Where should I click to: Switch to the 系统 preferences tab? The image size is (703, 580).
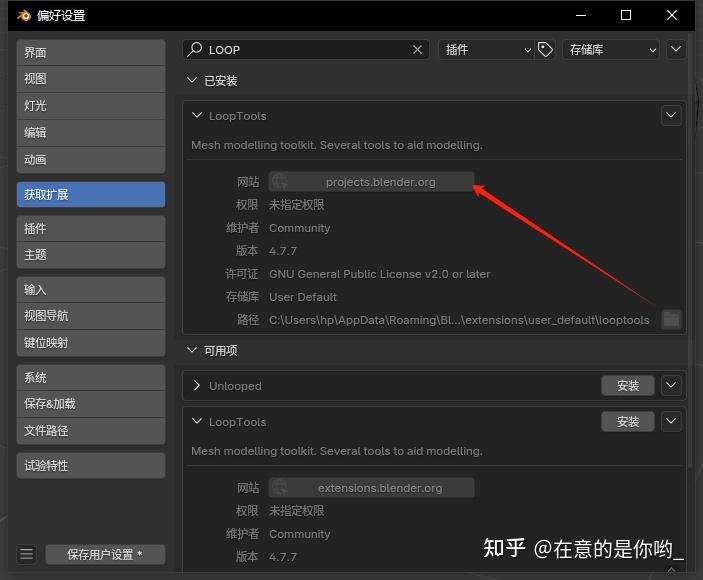pyautogui.click(x=91, y=377)
